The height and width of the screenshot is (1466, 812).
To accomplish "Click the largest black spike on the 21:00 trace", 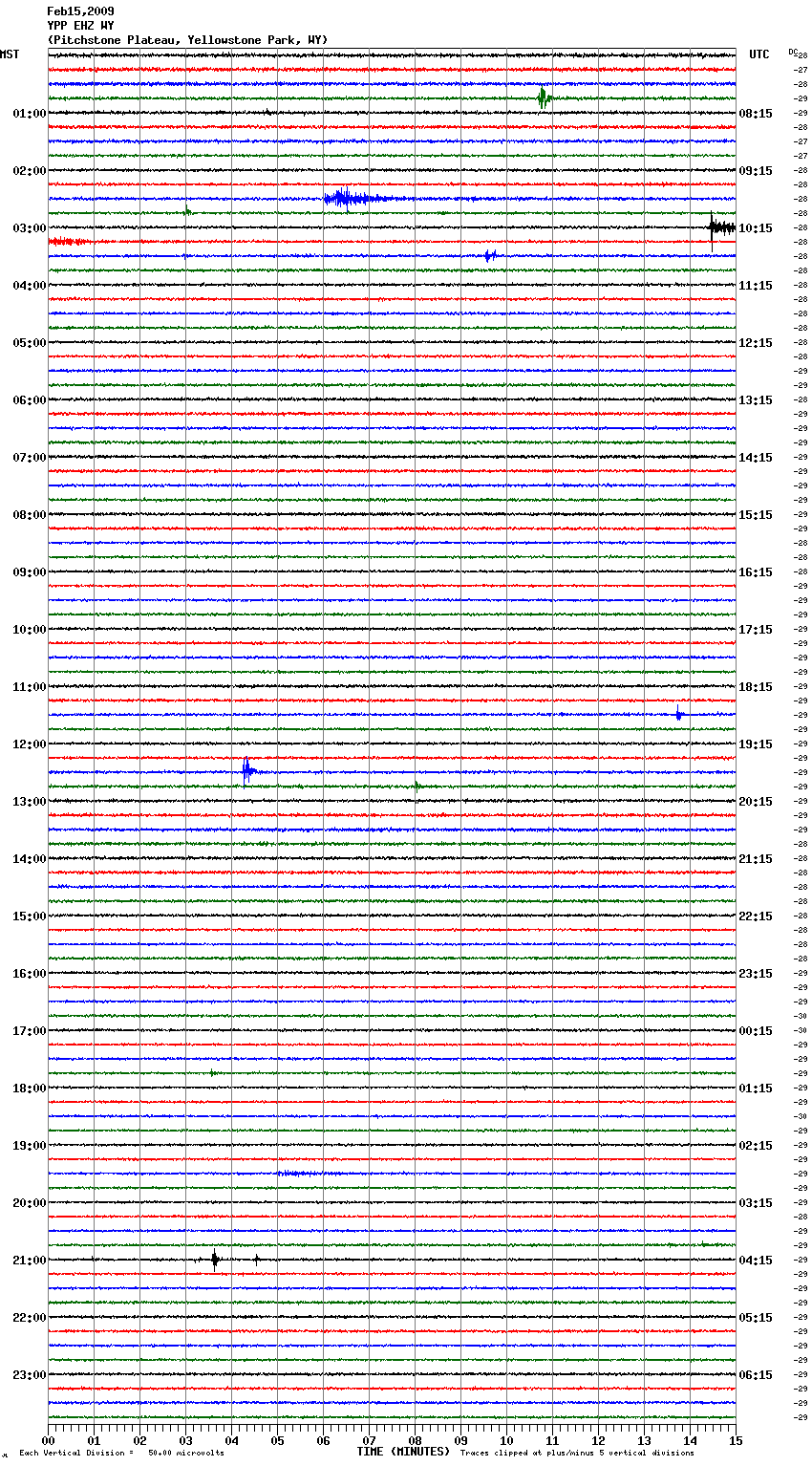I will (x=215, y=1260).
